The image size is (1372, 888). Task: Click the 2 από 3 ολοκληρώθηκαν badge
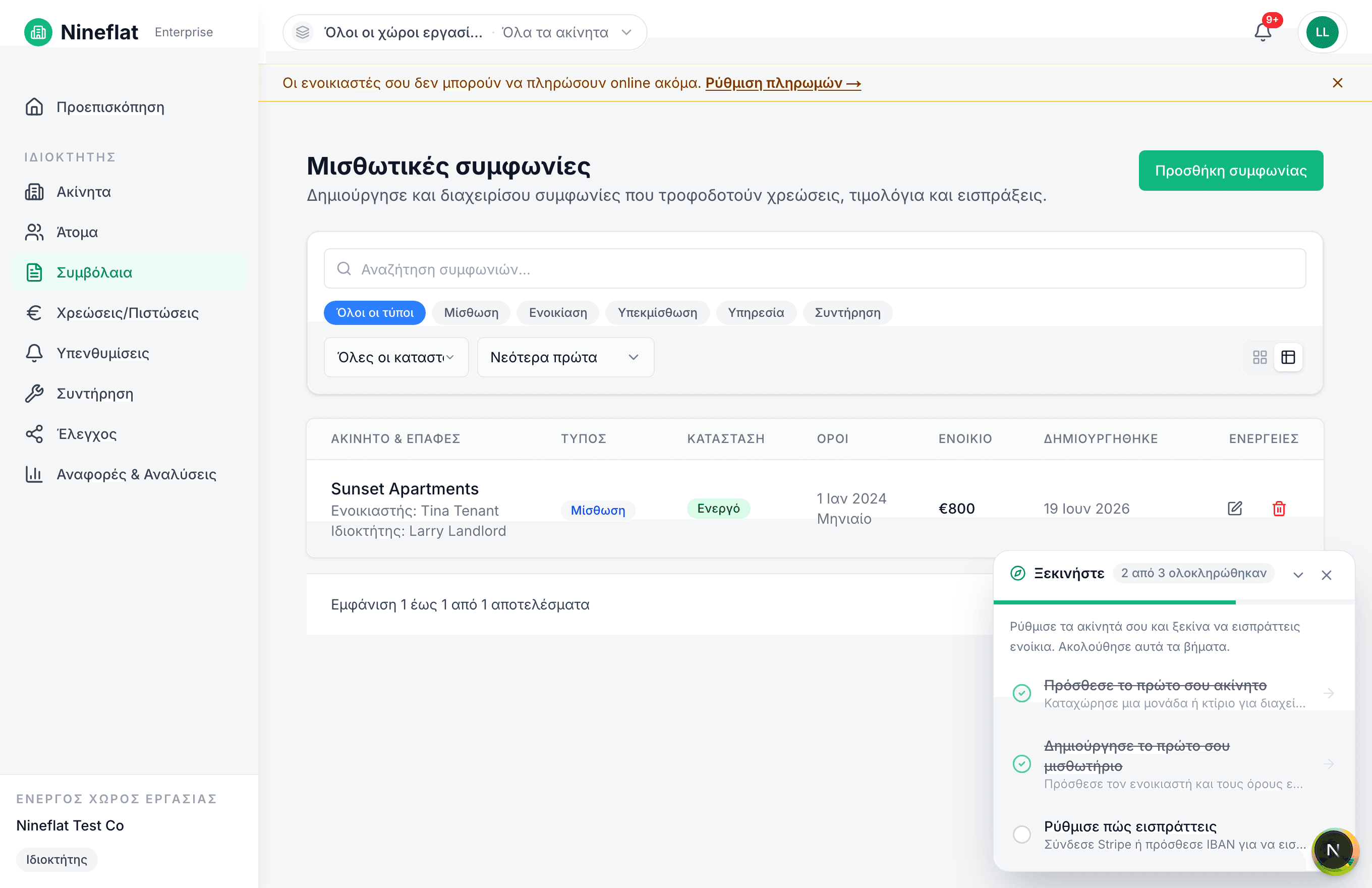1193,573
